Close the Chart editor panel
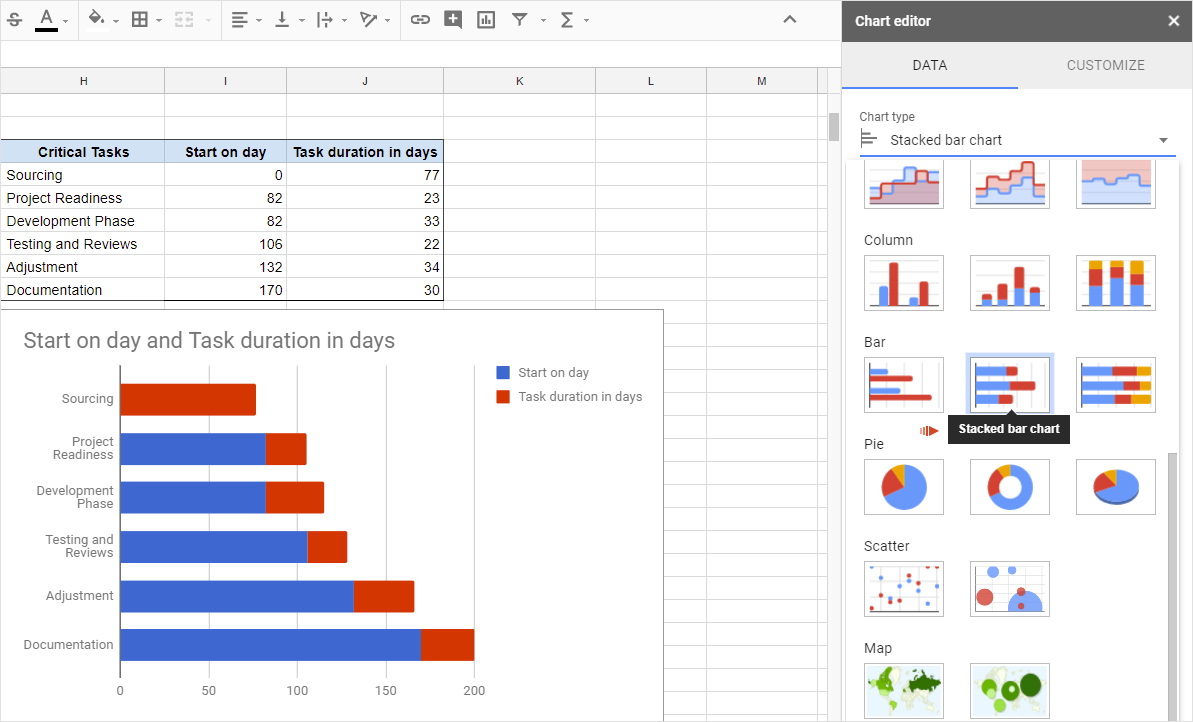The image size is (1193, 722). pyautogui.click(x=1173, y=21)
